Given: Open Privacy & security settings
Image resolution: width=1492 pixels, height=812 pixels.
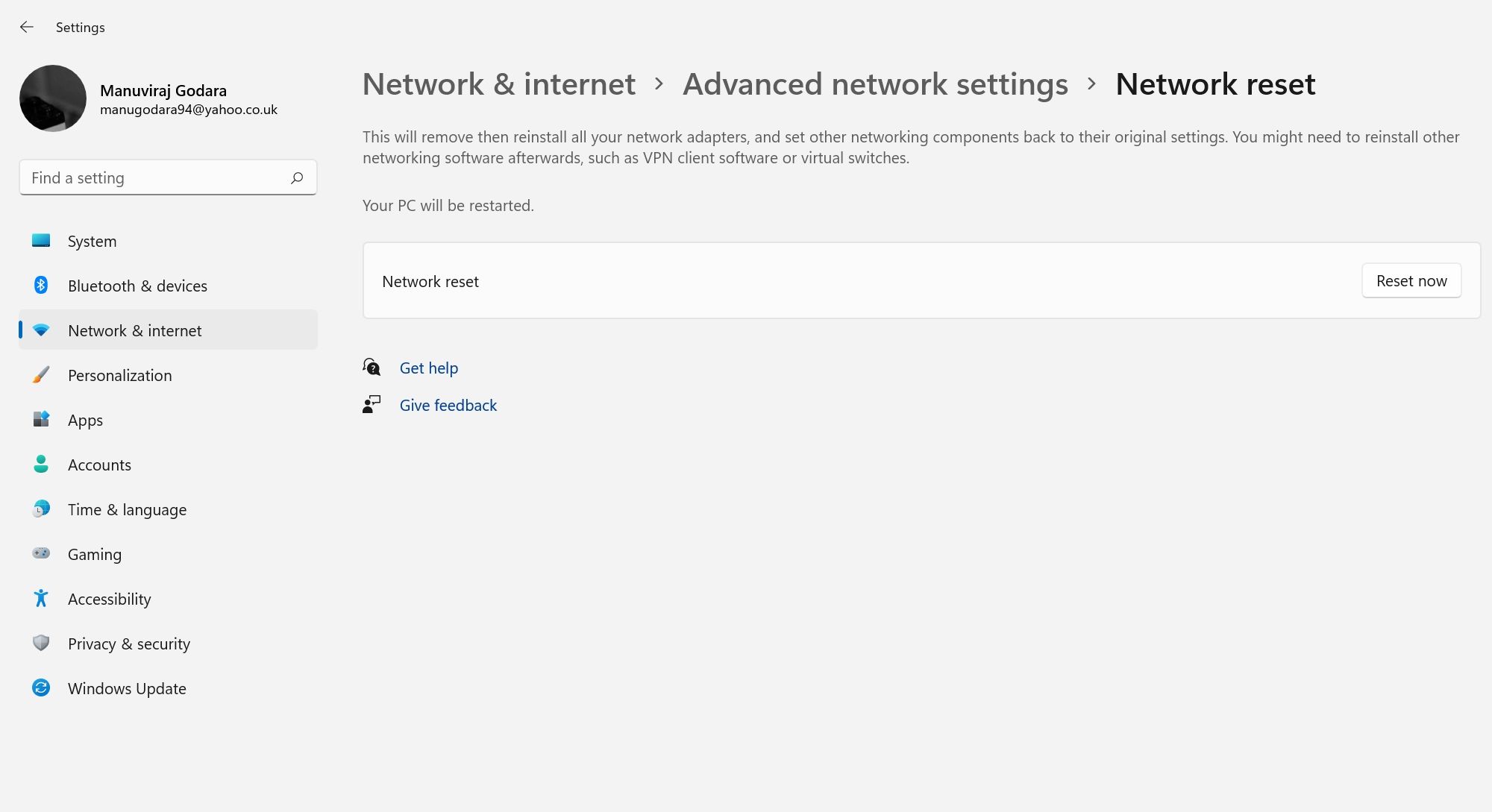Looking at the screenshot, I should pos(128,643).
